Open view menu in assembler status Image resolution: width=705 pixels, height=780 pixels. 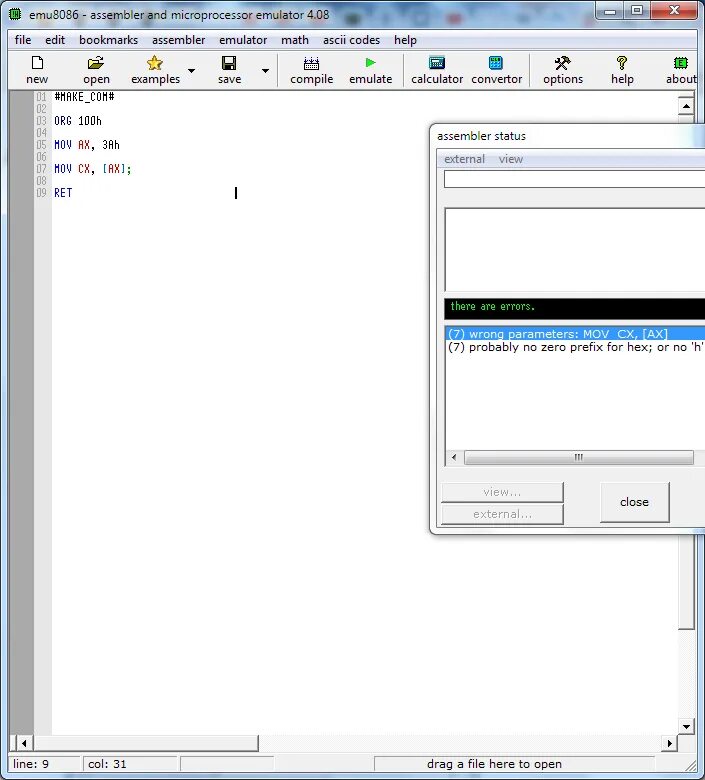(x=511, y=159)
